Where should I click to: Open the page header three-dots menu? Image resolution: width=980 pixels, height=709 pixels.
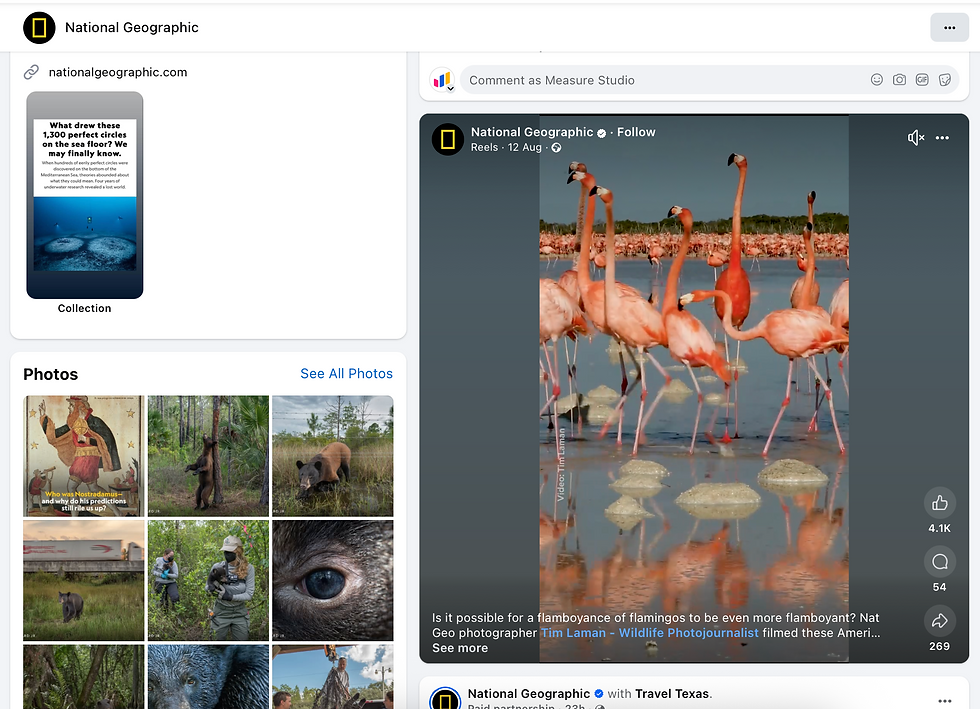pos(949,28)
